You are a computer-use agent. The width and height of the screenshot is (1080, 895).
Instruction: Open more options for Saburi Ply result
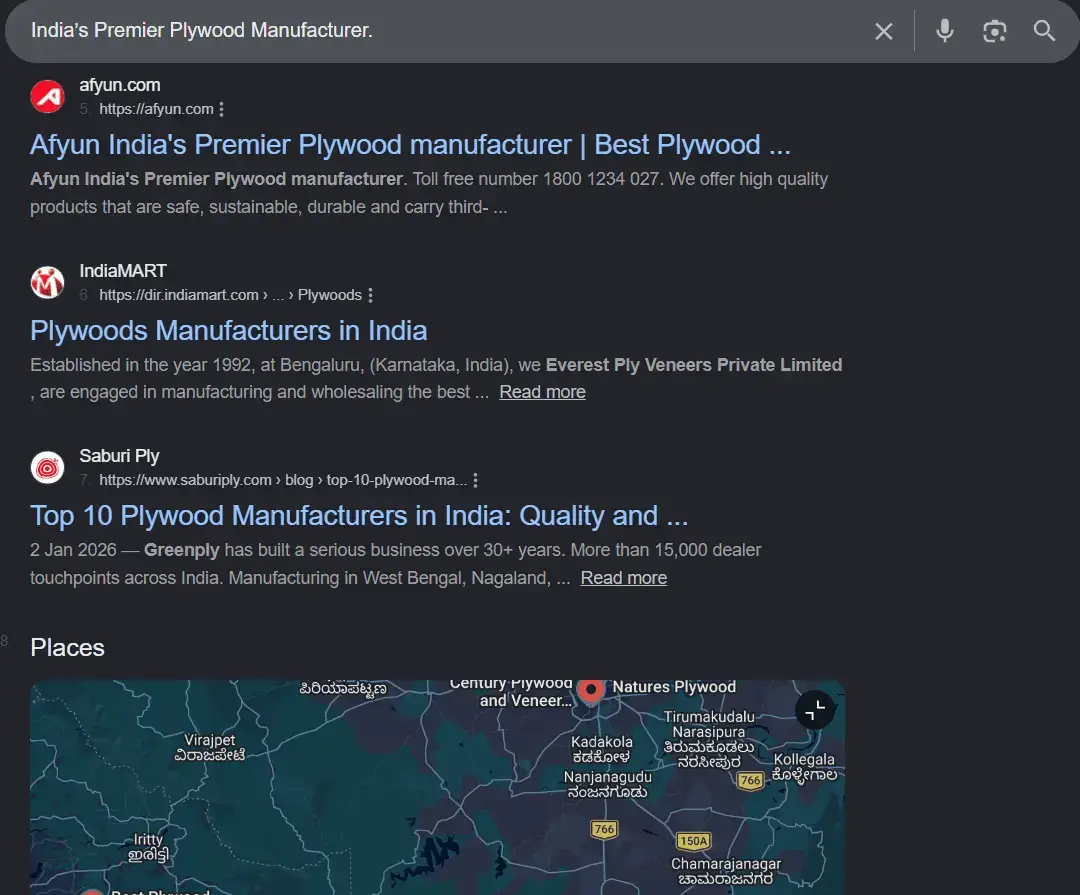click(x=475, y=480)
